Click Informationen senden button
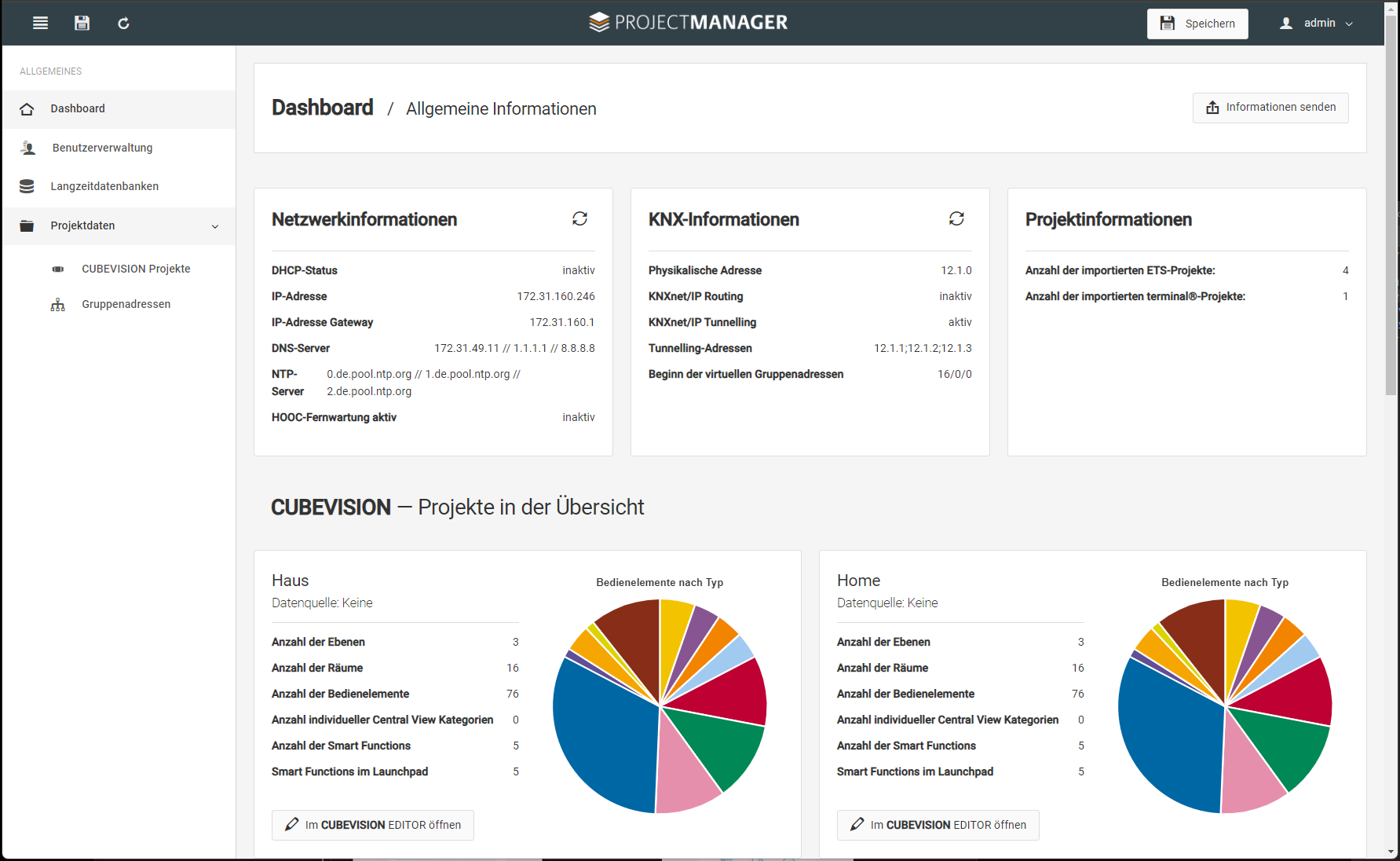The height and width of the screenshot is (861, 1400). pos(1270,108)
